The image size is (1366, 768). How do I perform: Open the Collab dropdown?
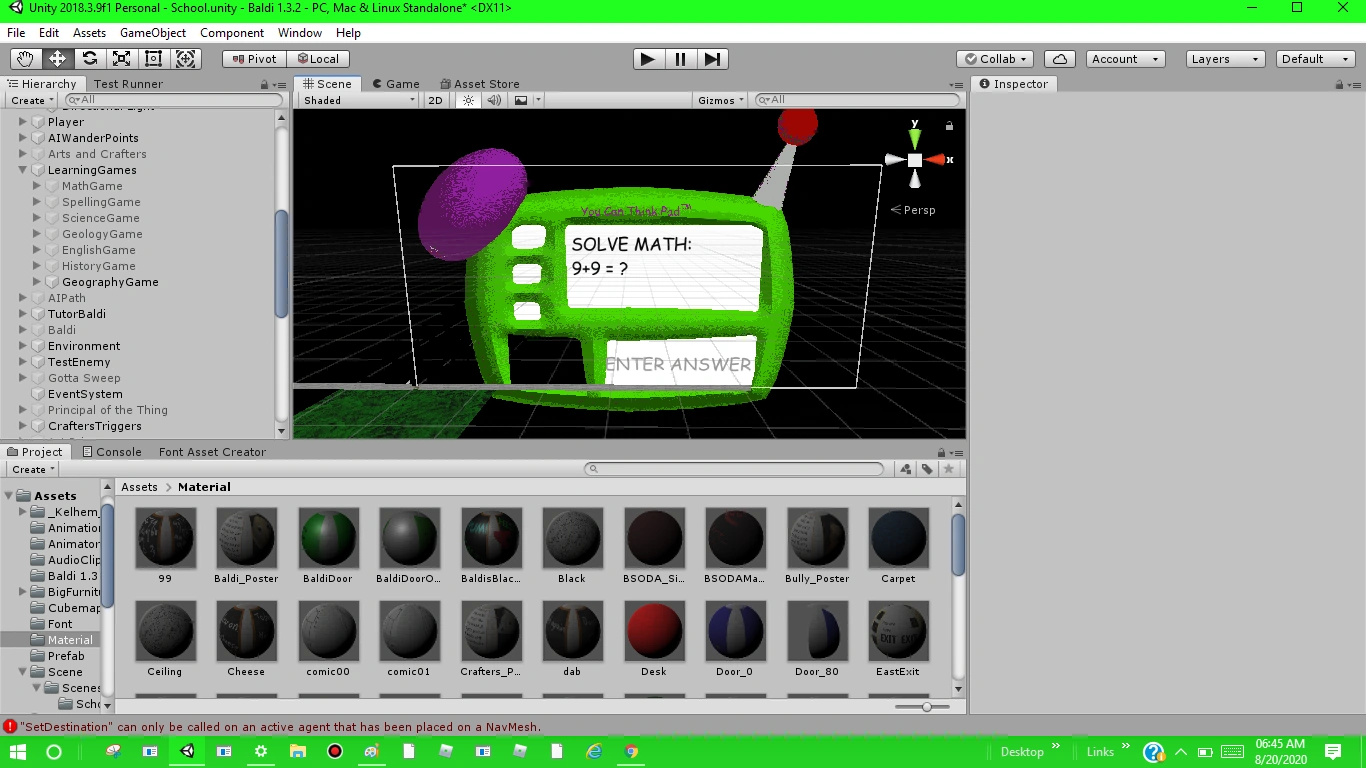(x=997, y=59)
